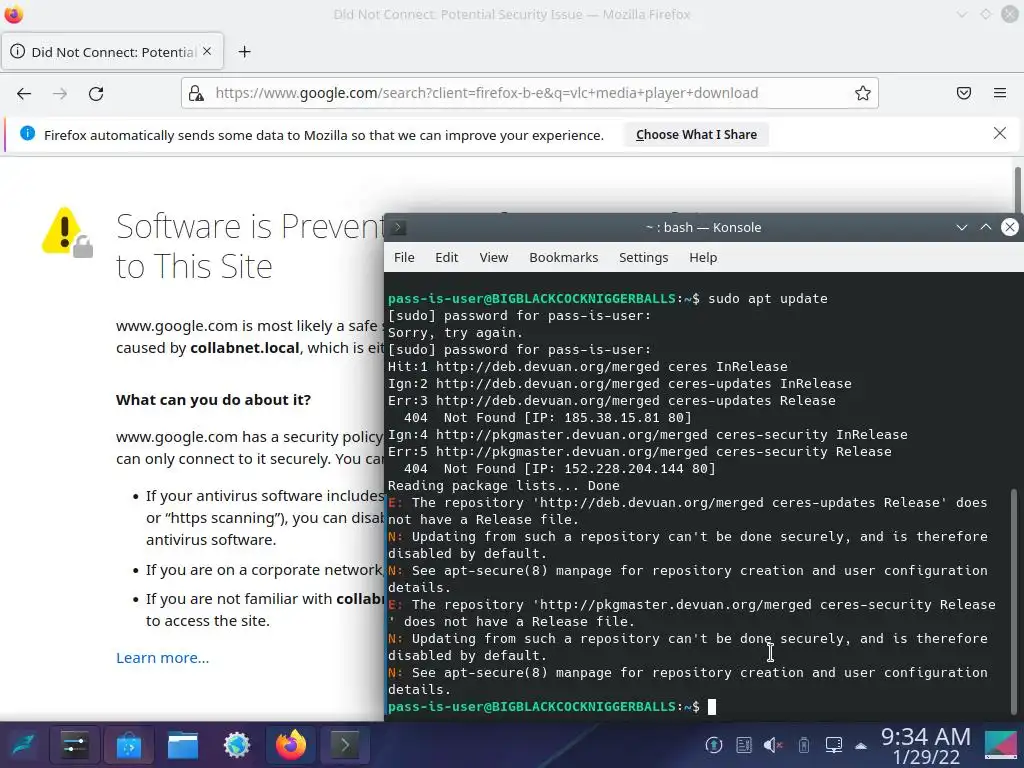Click the padlock warning icon in address bar
Viewport: 1024px width, 768px height.
click(196, 93)
